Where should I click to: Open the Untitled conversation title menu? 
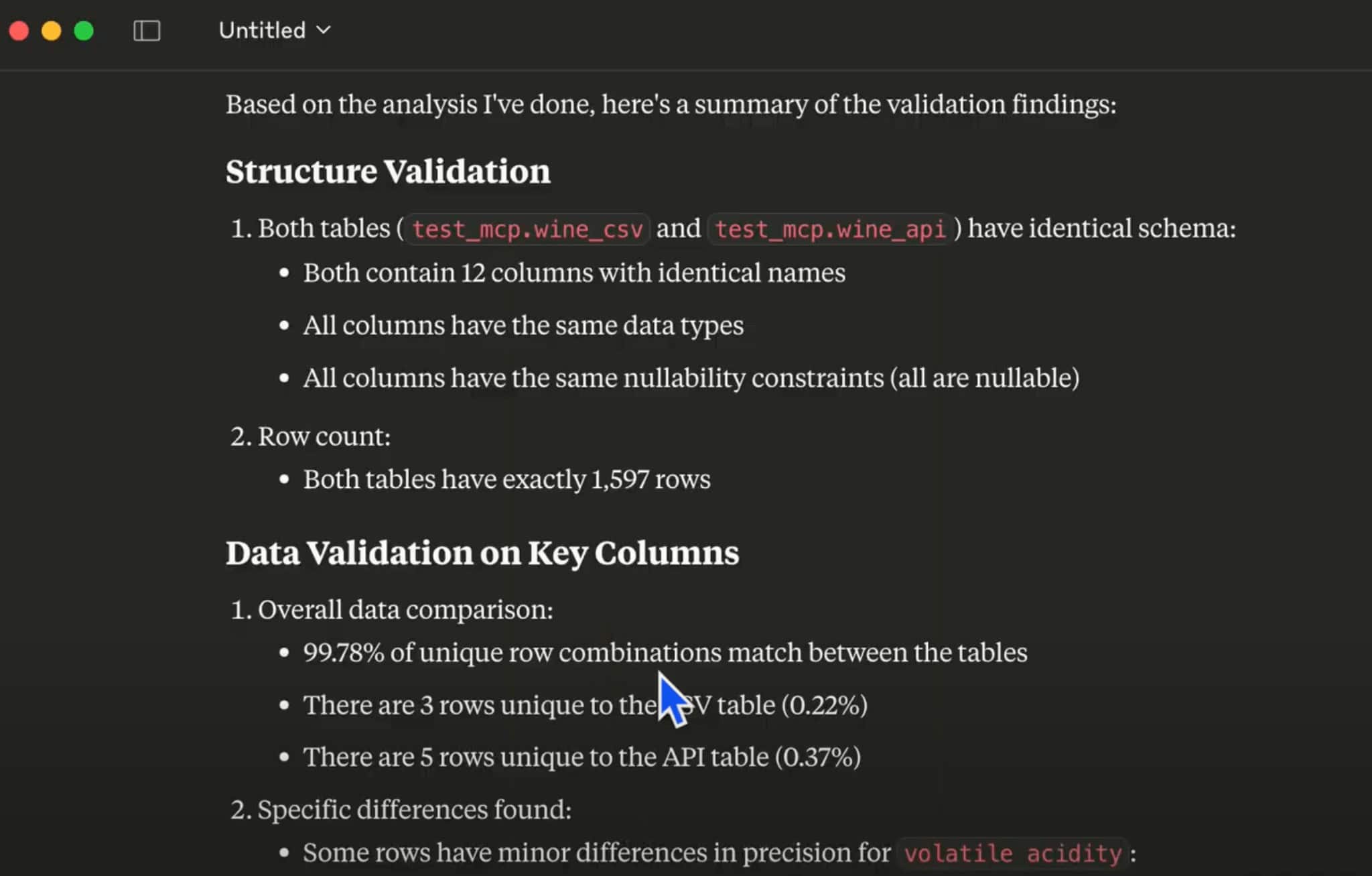pos(275,31)
